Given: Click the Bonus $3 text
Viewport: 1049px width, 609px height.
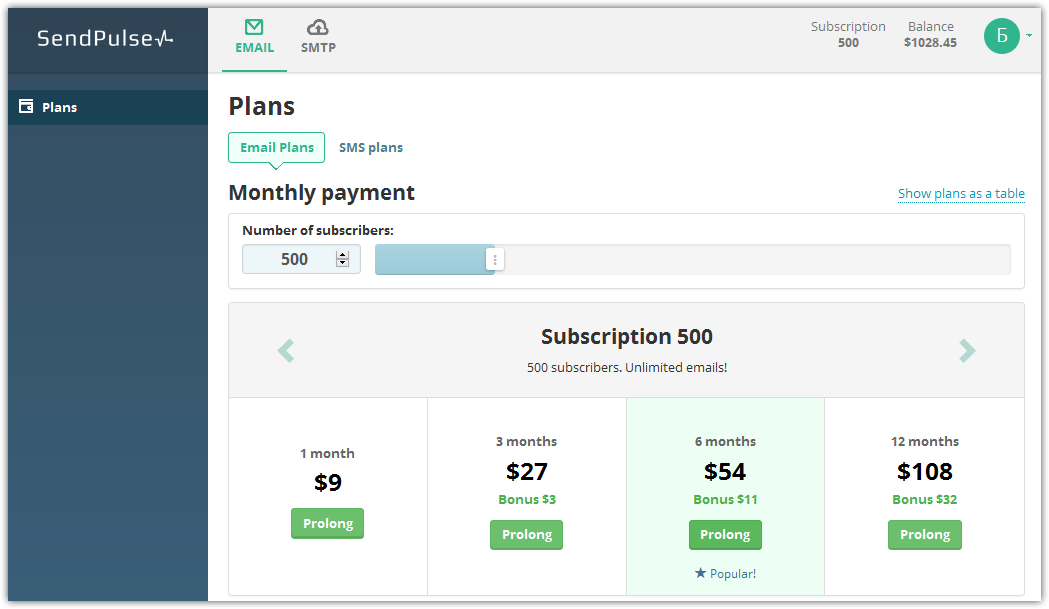Looking at the screenshot, I should coord(527,499).
